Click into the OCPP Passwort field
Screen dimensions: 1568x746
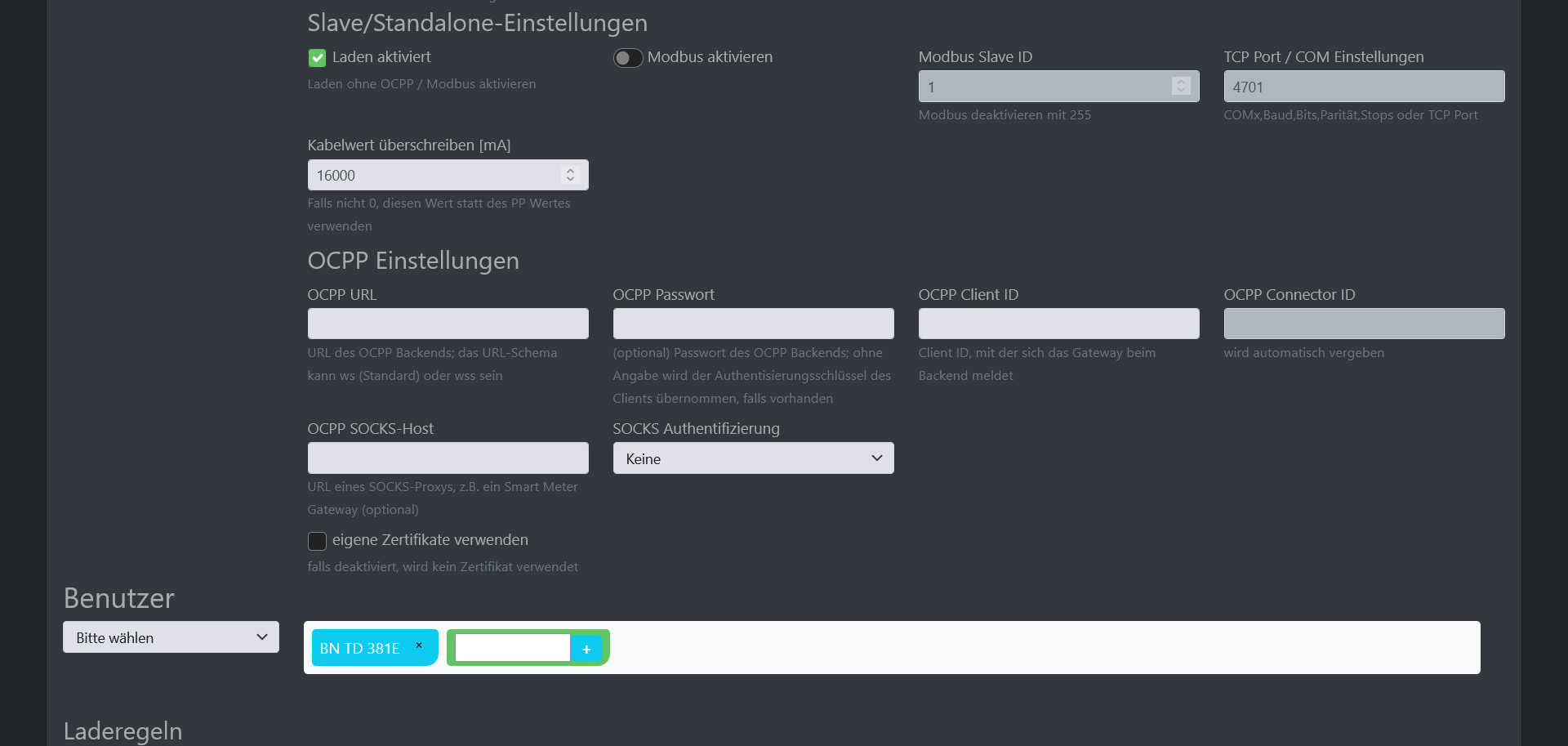753,324
